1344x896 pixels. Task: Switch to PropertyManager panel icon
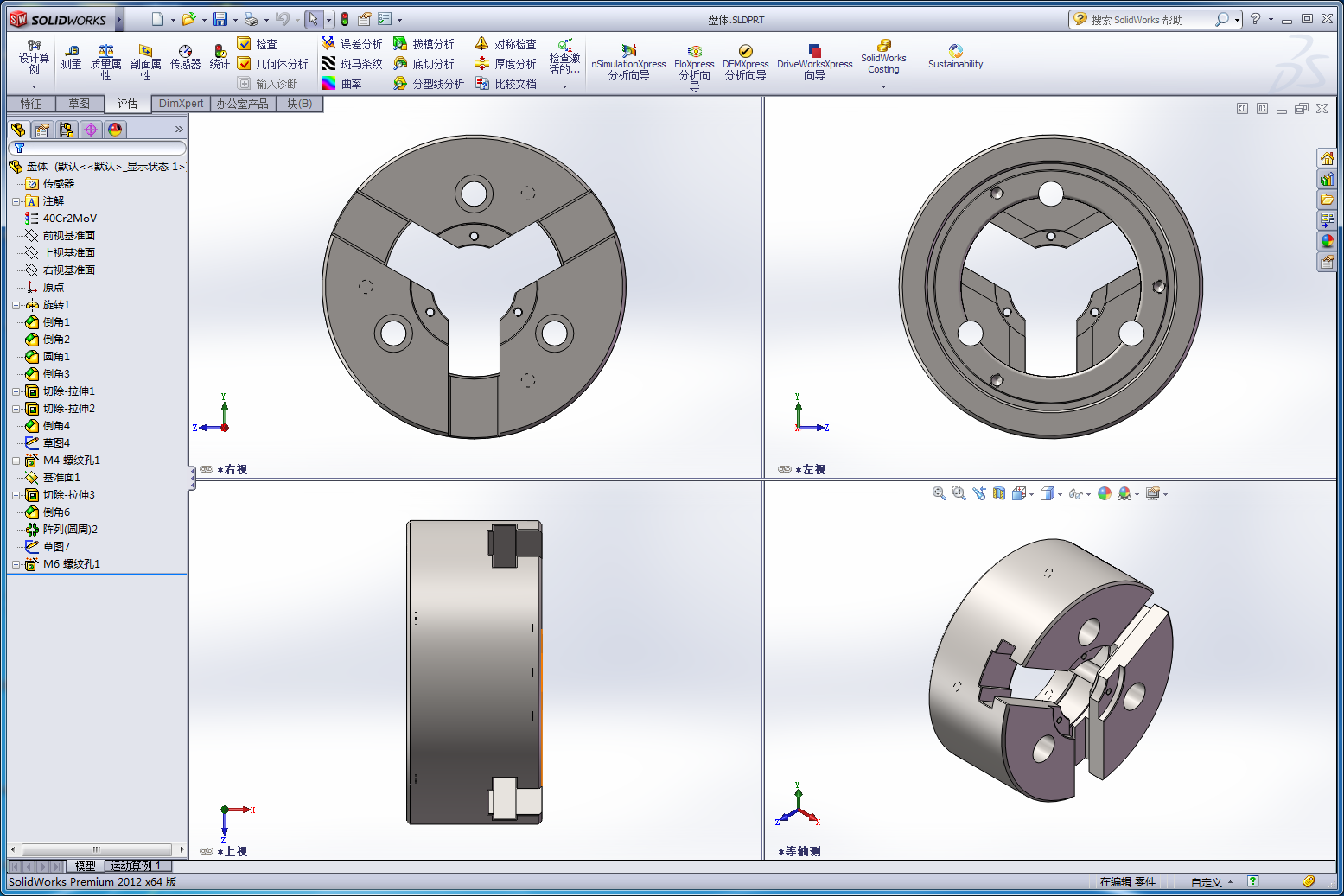pos(42,130)
